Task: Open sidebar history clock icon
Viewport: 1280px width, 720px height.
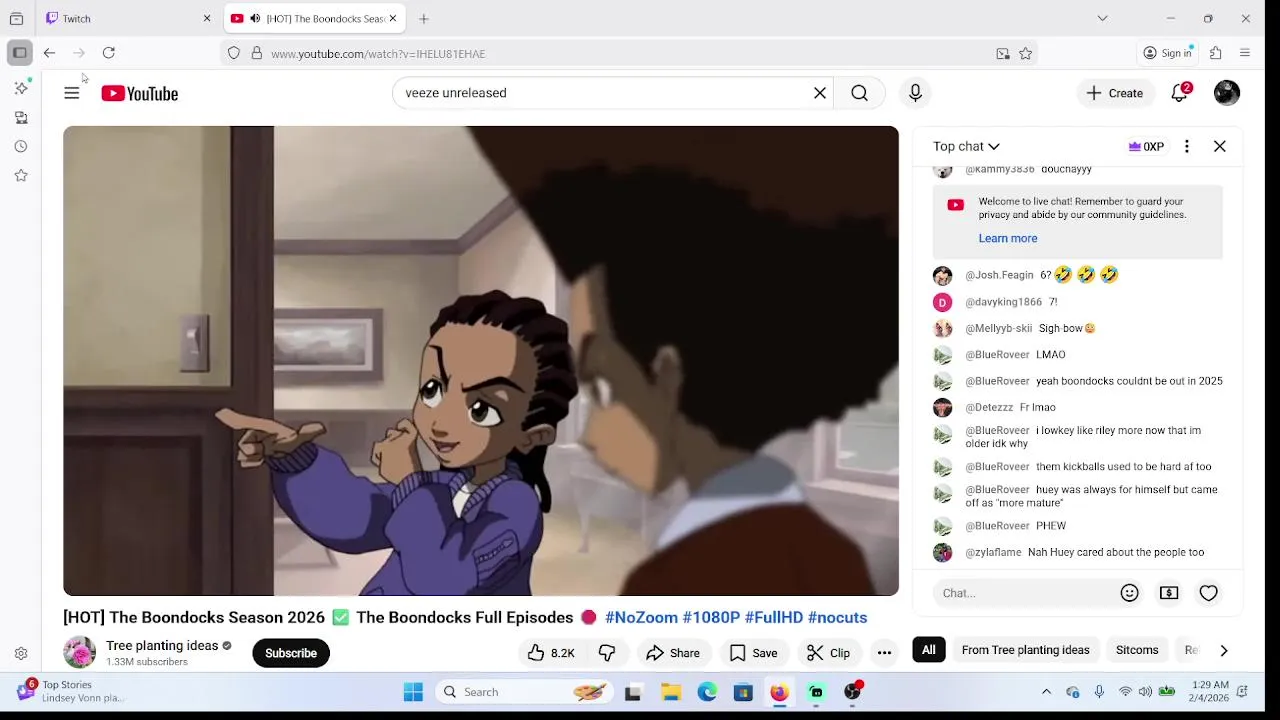Action: click(21, 147)
